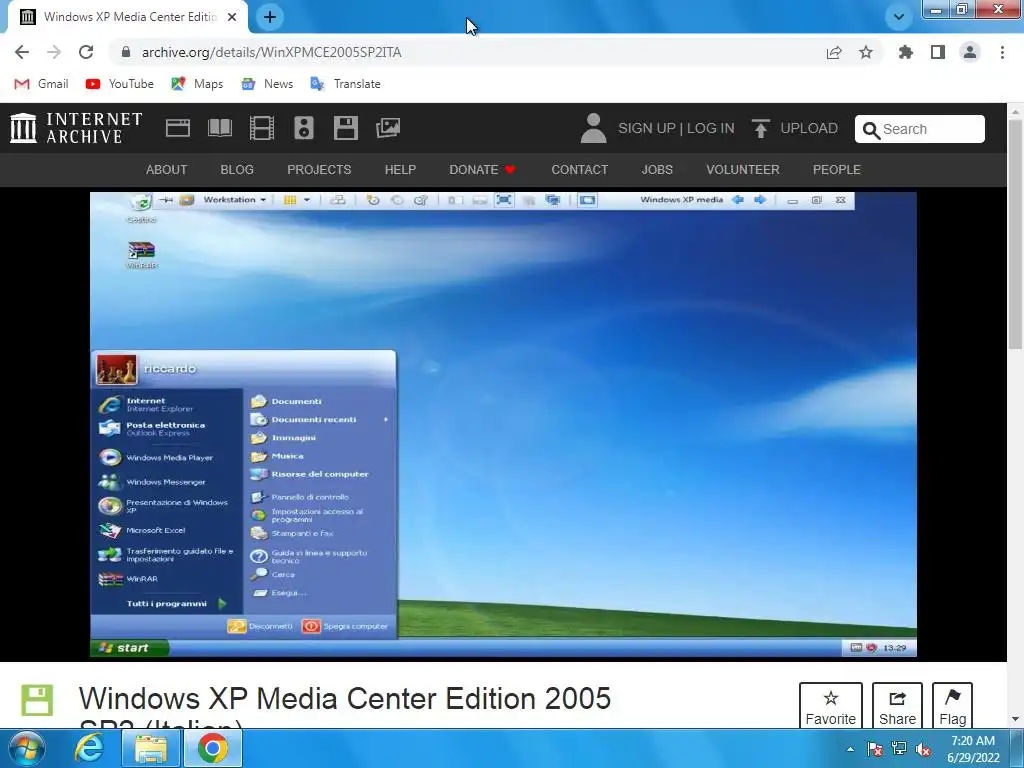Open the Audio speaker icon
Image resolution: width=1024 pixels, height=768 pixels.
[304, 128]
